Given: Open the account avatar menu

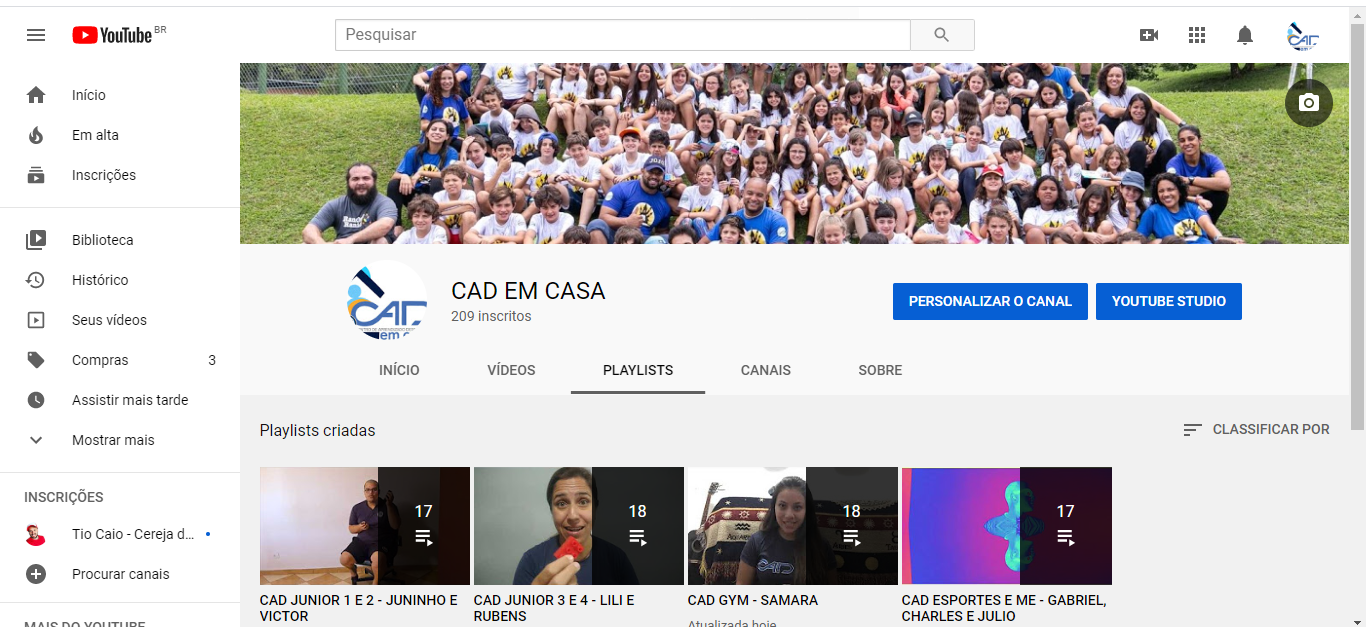Looking at the screenshot, I should click(x=1302, y=36).
